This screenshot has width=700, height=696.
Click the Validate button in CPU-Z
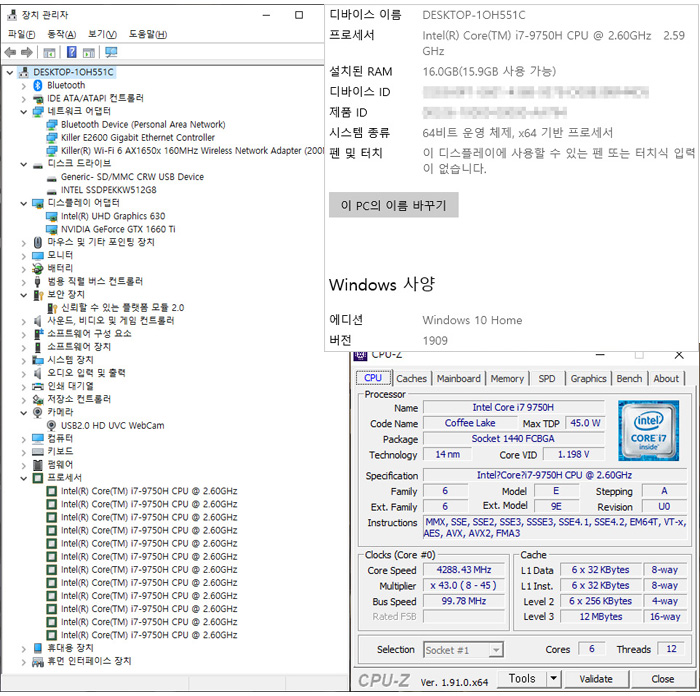[596, 679]
